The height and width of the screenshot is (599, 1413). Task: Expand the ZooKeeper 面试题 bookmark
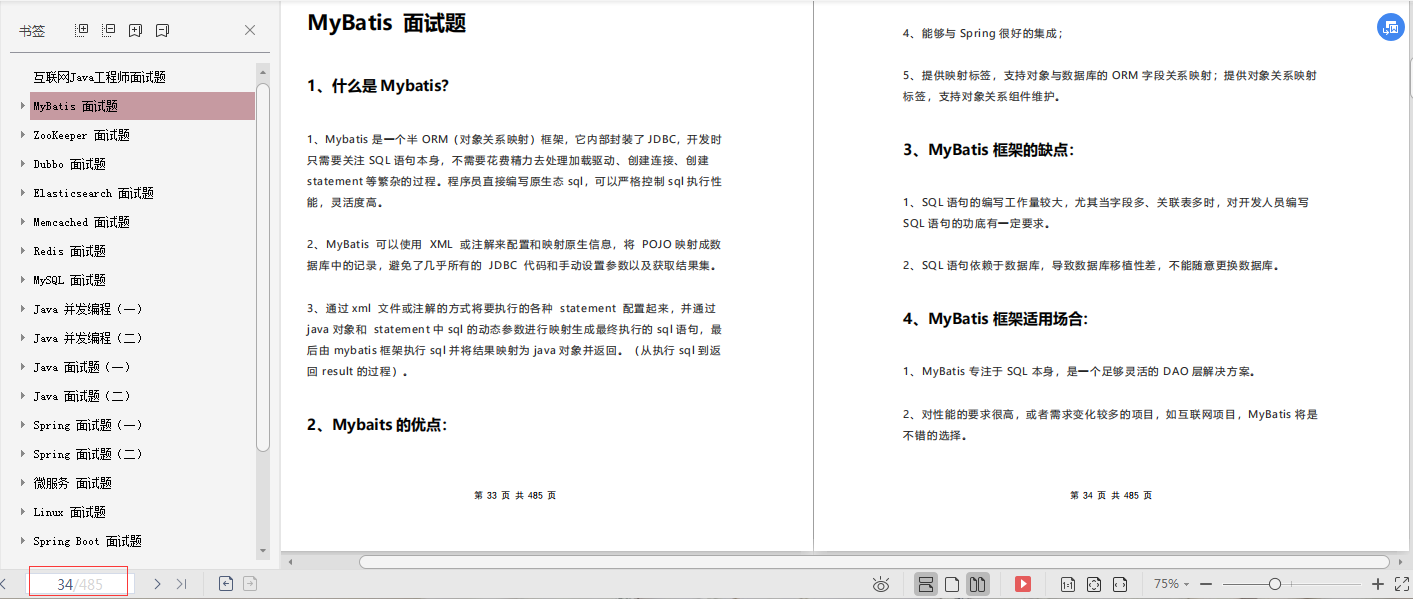point(23,135)
